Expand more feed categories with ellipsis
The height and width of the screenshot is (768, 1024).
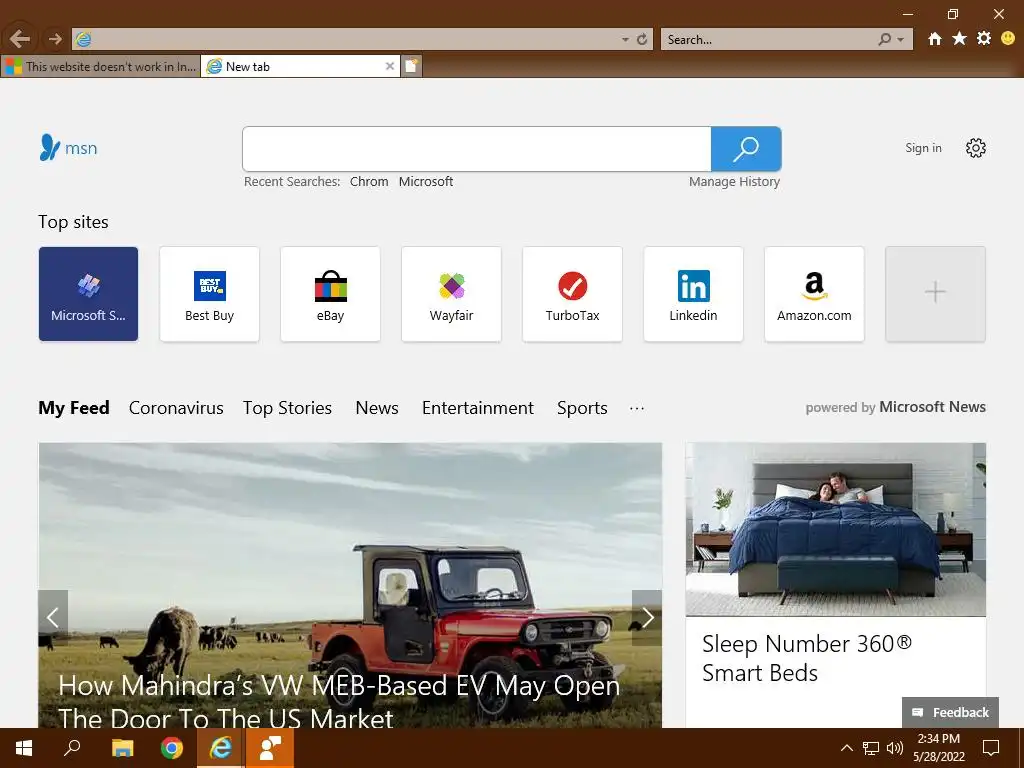(637, 408)
